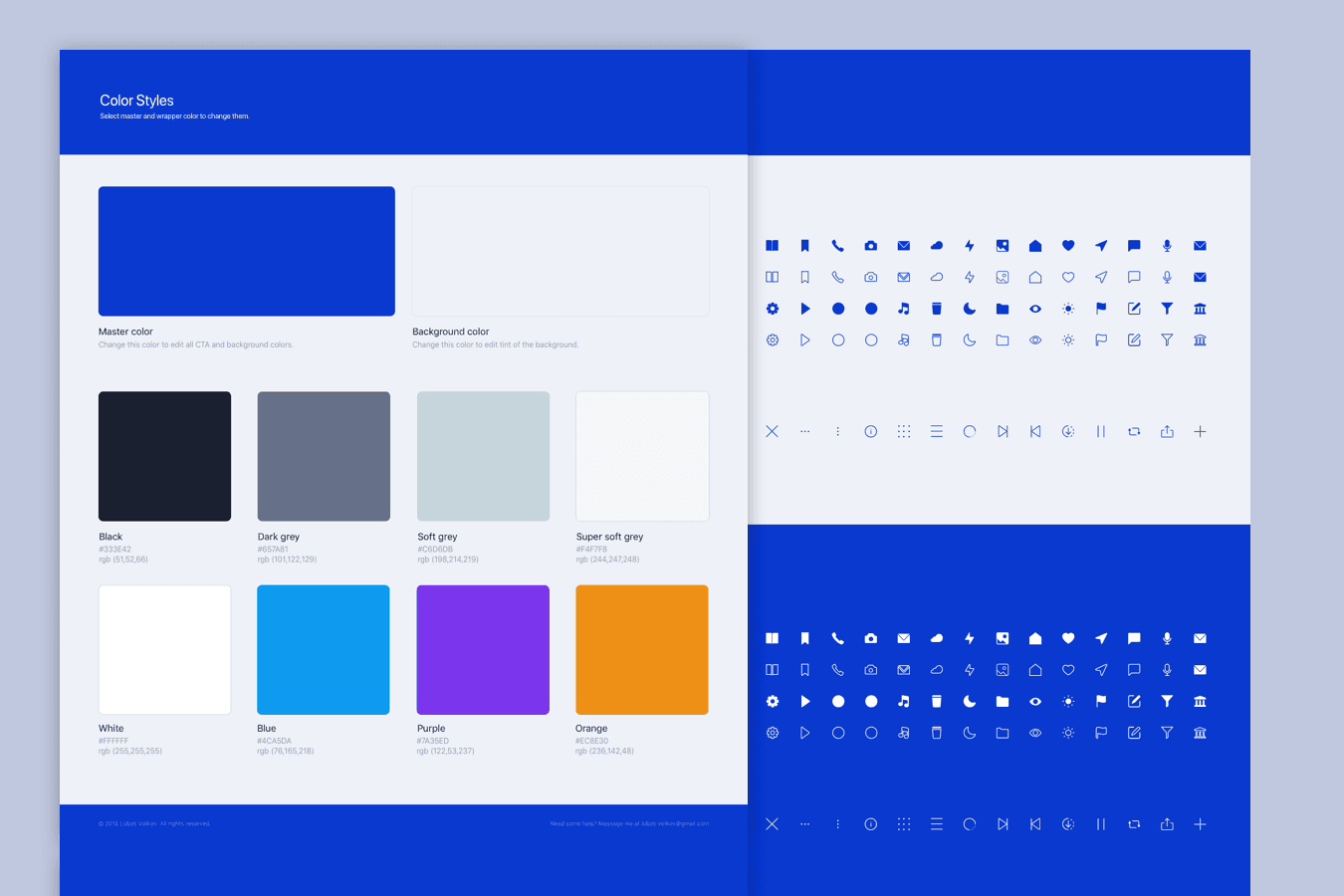Click the email help link in the footer
This screenshot has width=1344, height=896.
click(x=629, y=823)
